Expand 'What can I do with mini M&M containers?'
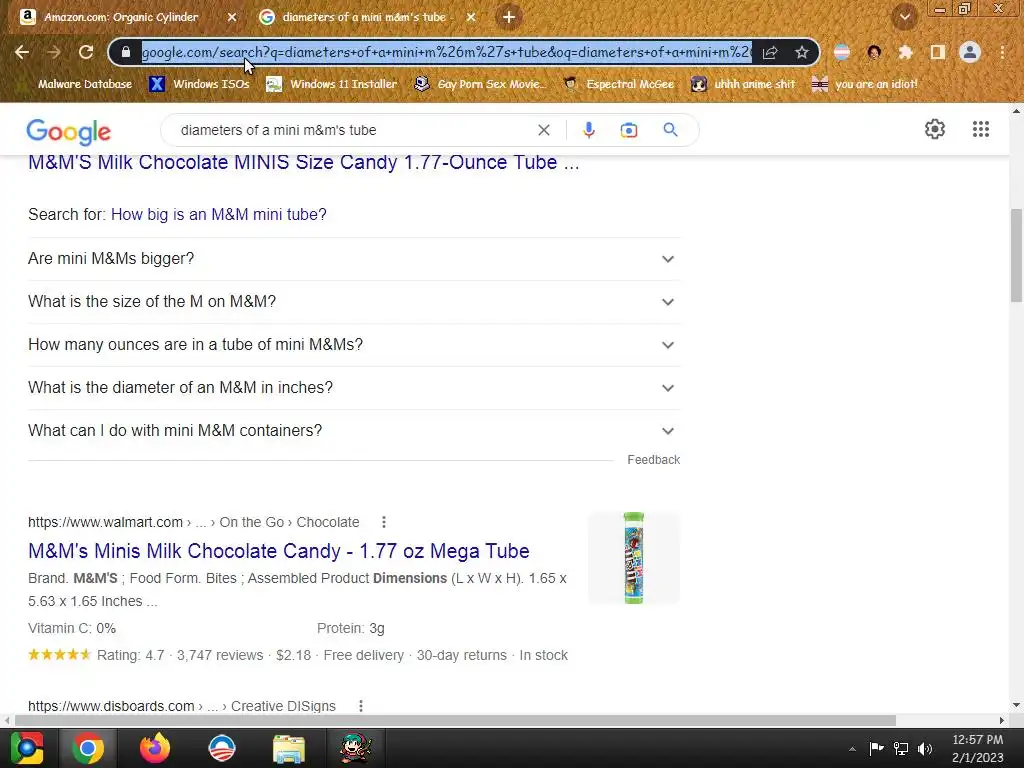 tap(354, 431)
